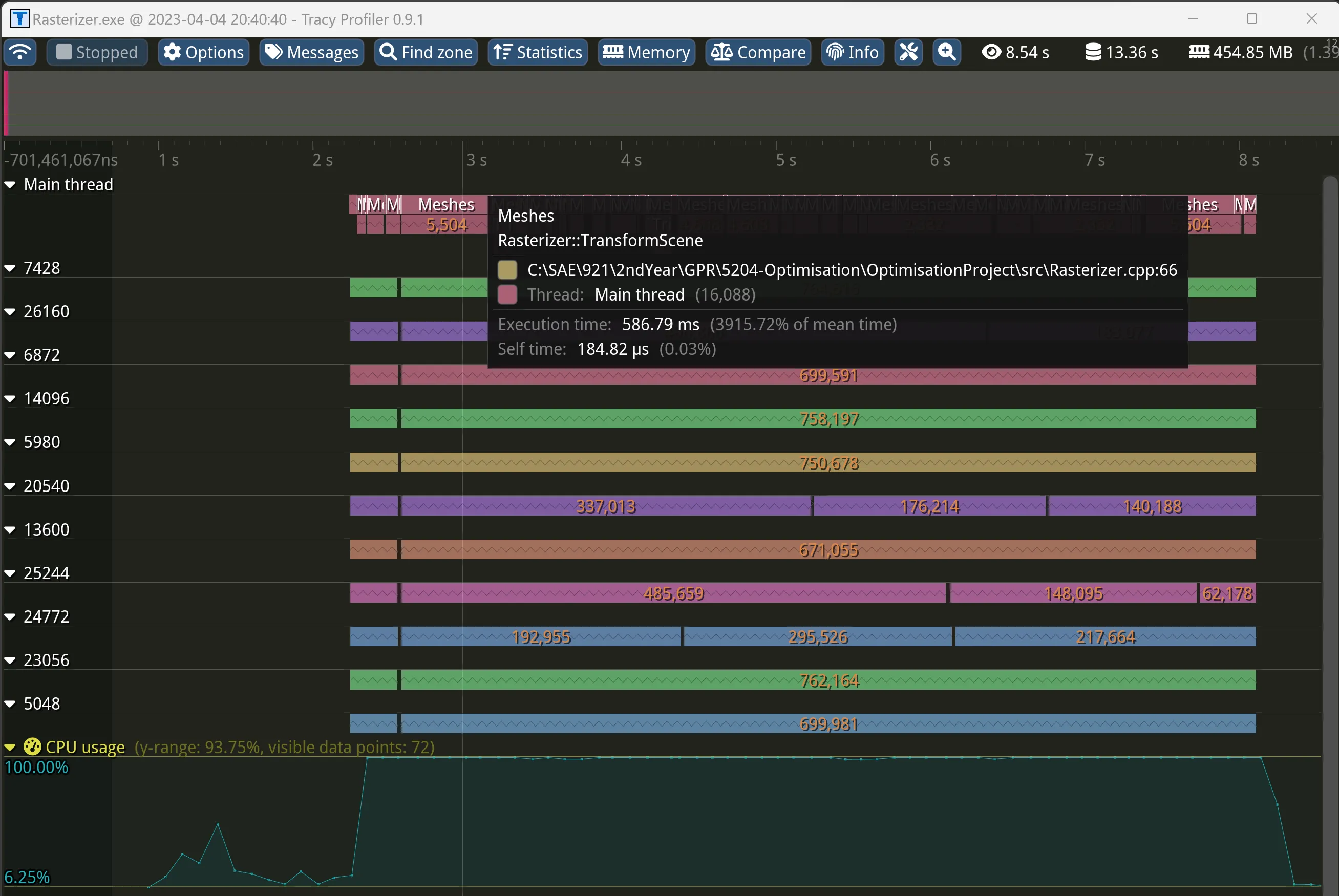Click the Find zone button
1339x896 pixels.
(x=425, y=51)
